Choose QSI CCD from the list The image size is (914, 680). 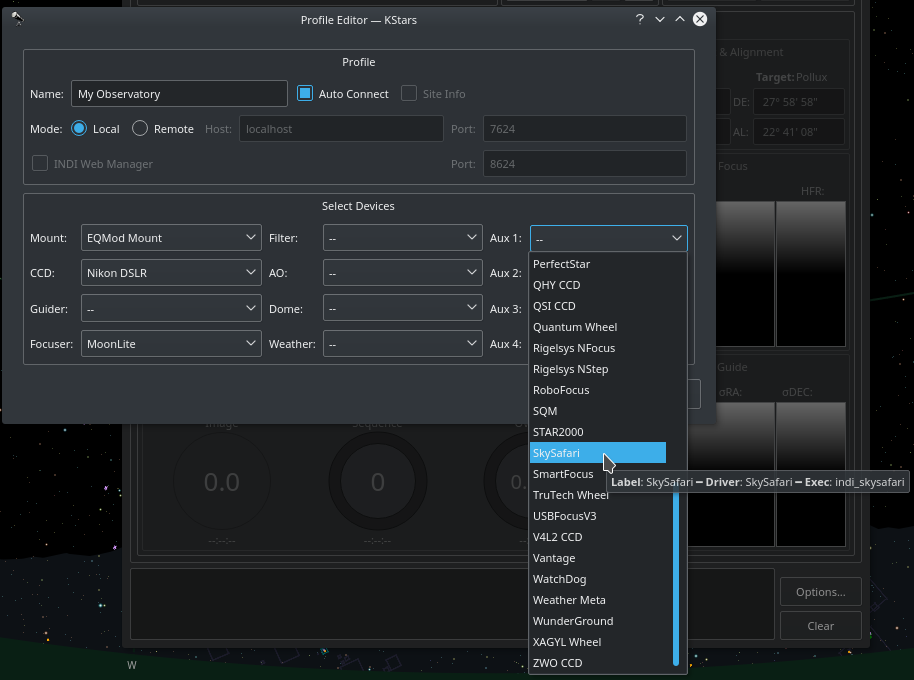coord(597,306)
